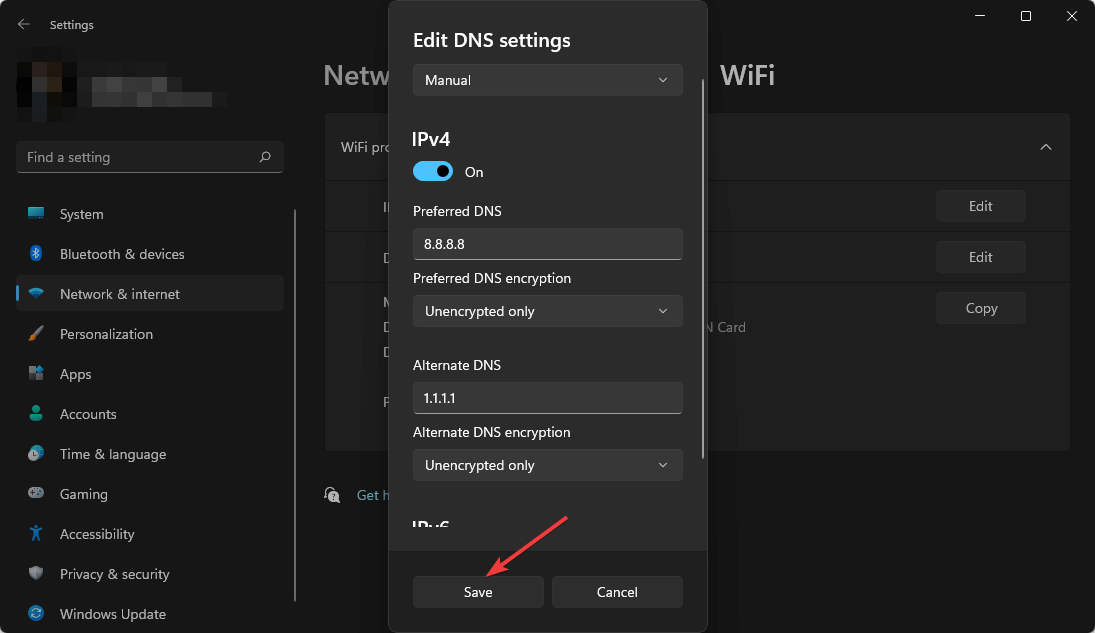1095x633 pixels.
Task: Go back using the back arrow
Action: [22, 24]
